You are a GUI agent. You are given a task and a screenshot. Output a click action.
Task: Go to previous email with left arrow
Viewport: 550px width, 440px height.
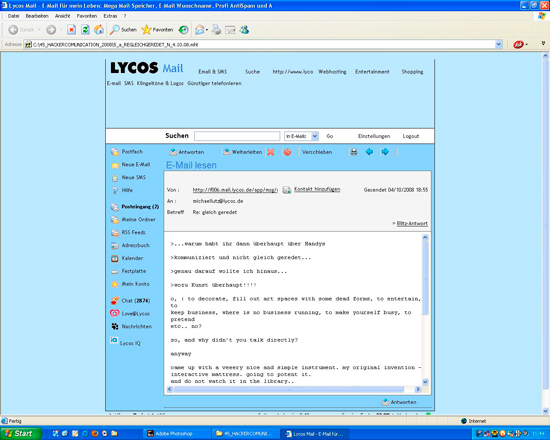(369, 152)
